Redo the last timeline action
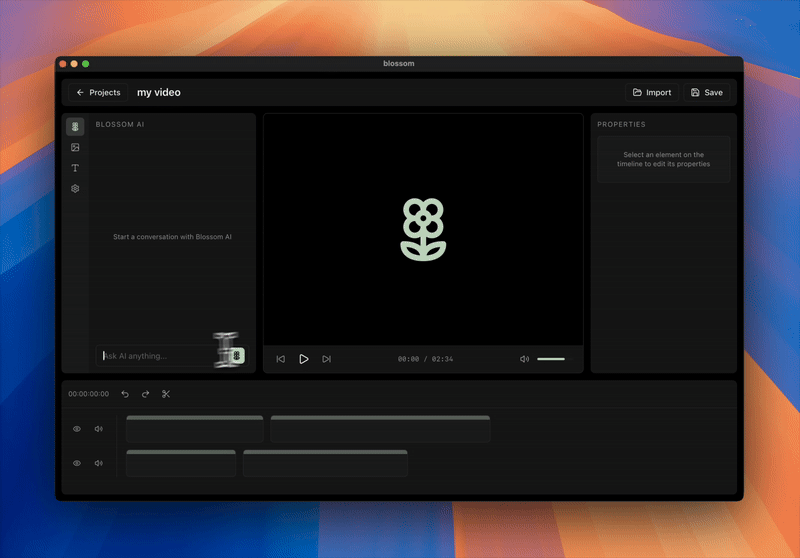The image size is (800, 558). click(x=145, y=394)
